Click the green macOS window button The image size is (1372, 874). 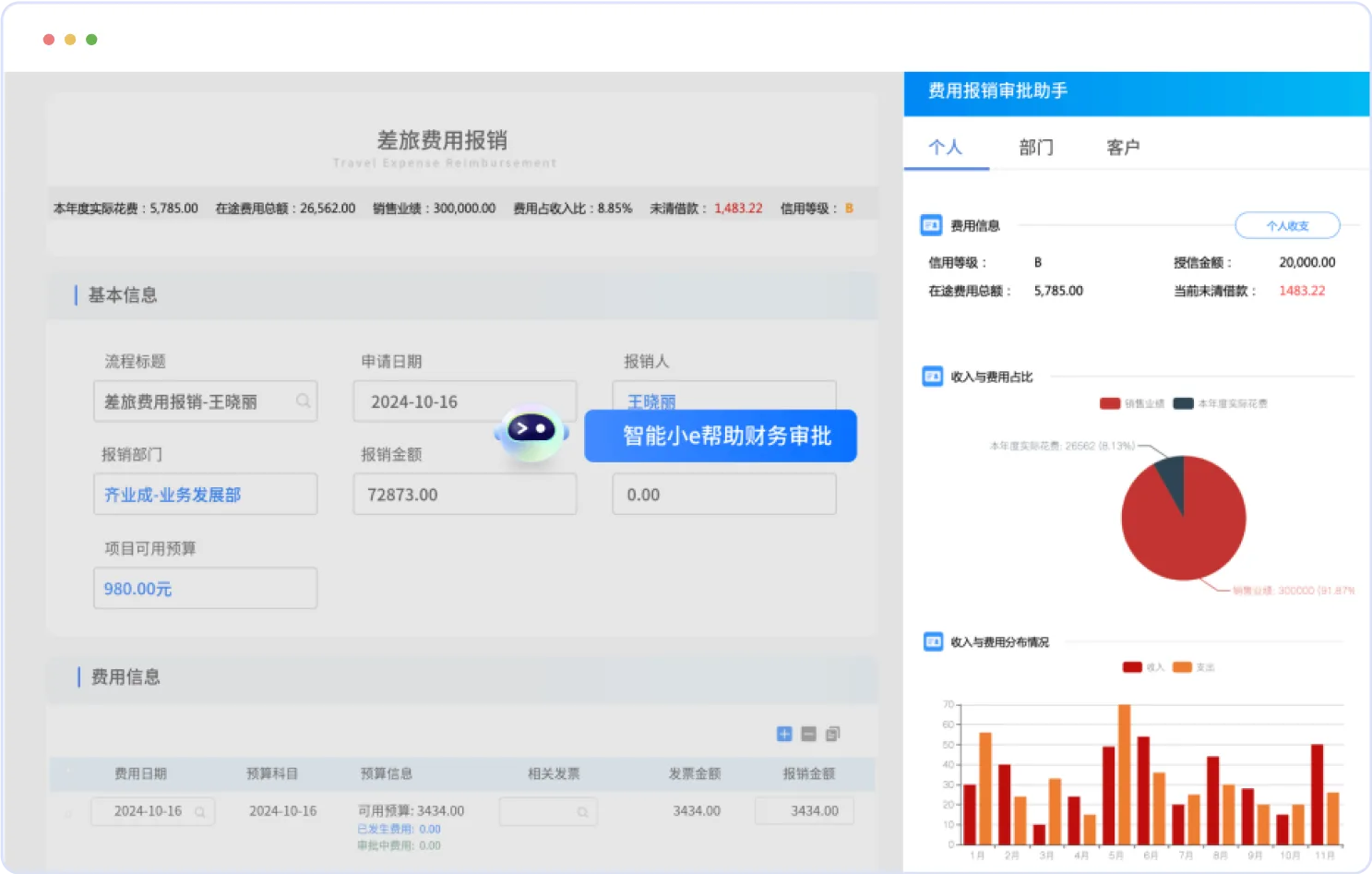pyautogui.click(x=91, y=40)
